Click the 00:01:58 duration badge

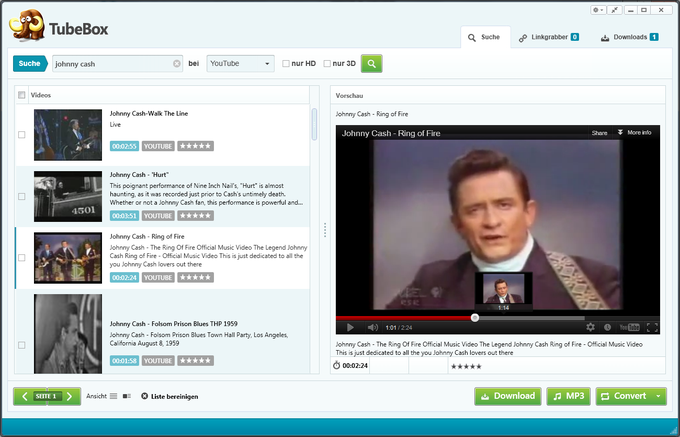click(x=124, y=361)
